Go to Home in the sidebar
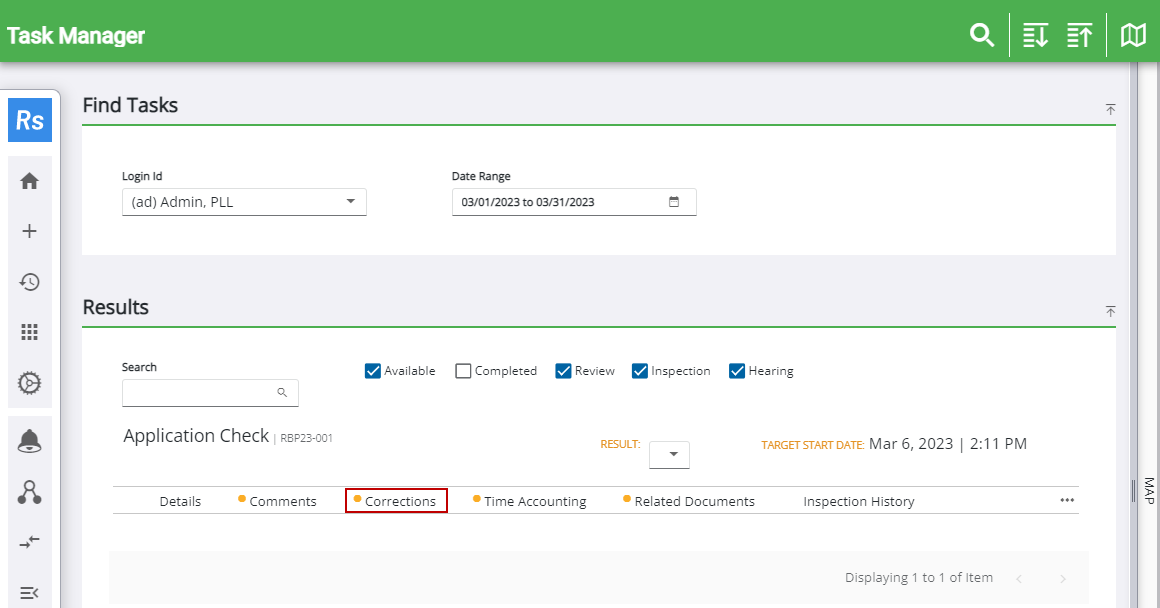The width and height of the screenshot is (1160, 608). tap(30, 181)
